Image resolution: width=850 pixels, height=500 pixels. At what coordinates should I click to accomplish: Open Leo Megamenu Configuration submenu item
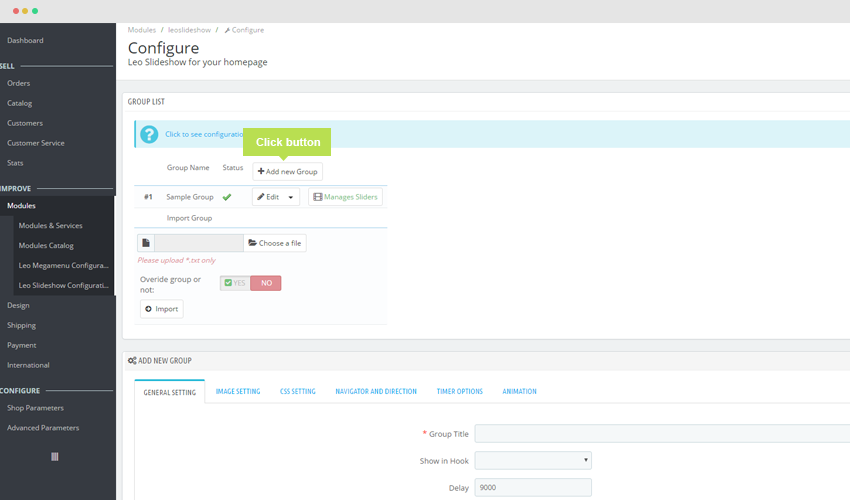tap(63, 266)
